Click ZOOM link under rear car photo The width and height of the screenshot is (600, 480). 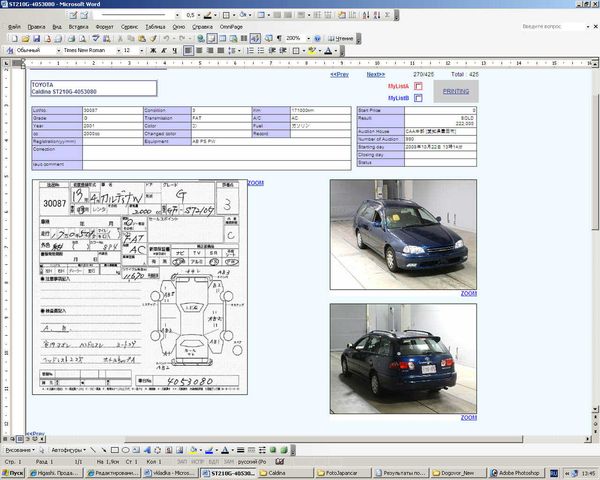click(468, 418)
